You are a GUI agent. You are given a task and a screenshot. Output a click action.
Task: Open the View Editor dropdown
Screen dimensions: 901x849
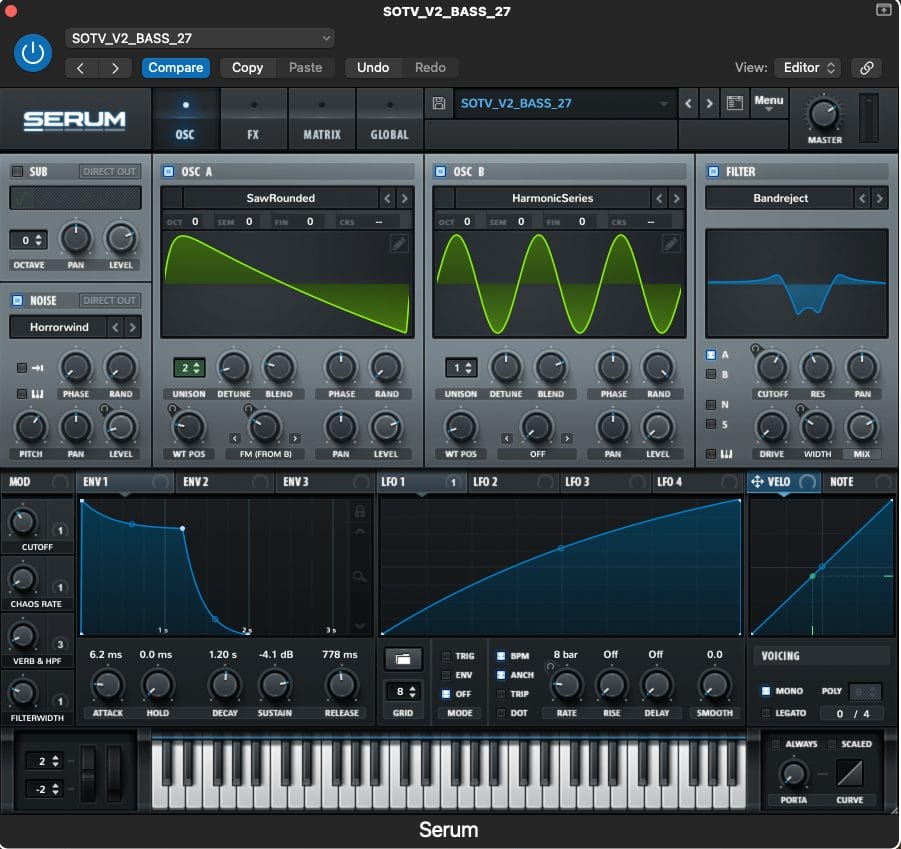pos(808,68)
